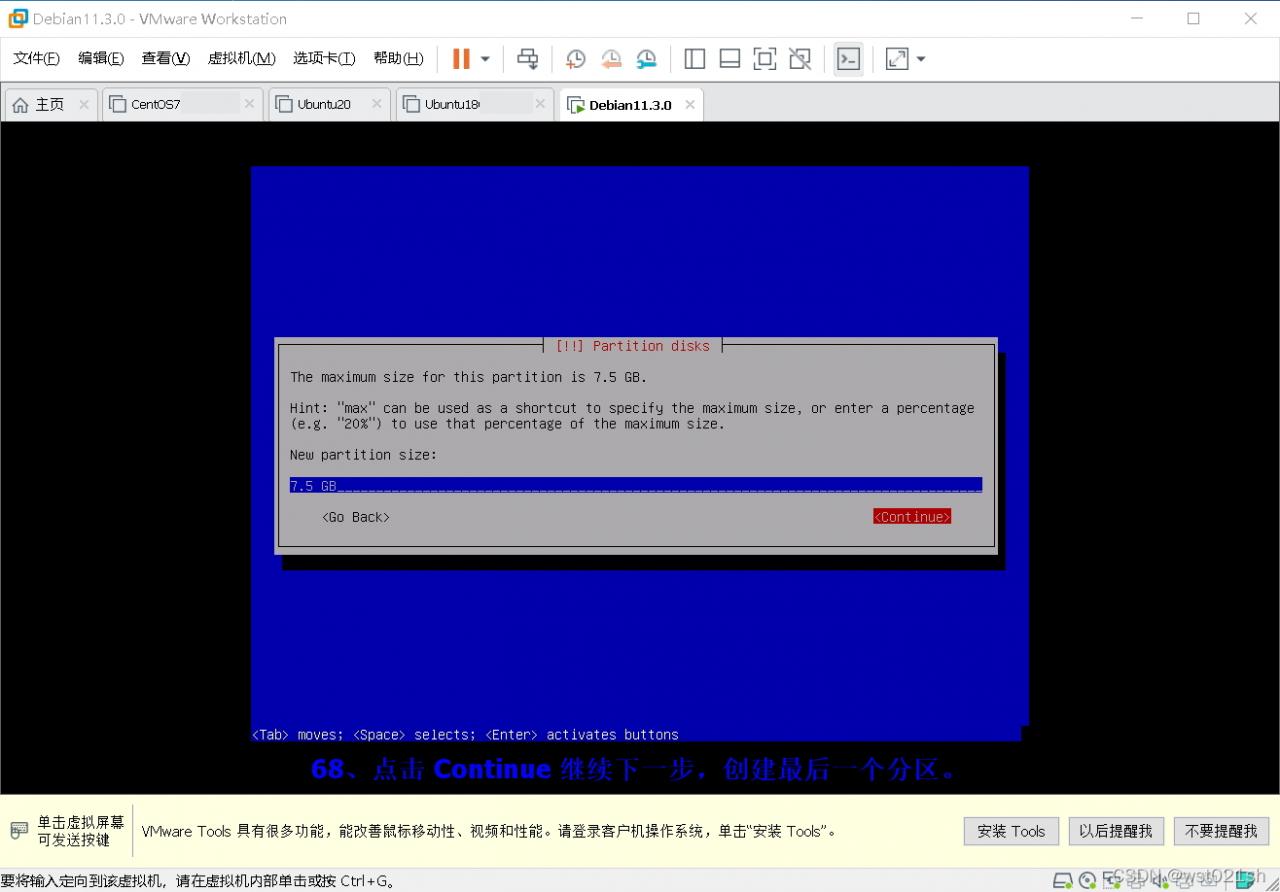The height and width of the screenshot is (892, 1280).
Task: Close the CentOS7 tab
Action: pos(250,104)
